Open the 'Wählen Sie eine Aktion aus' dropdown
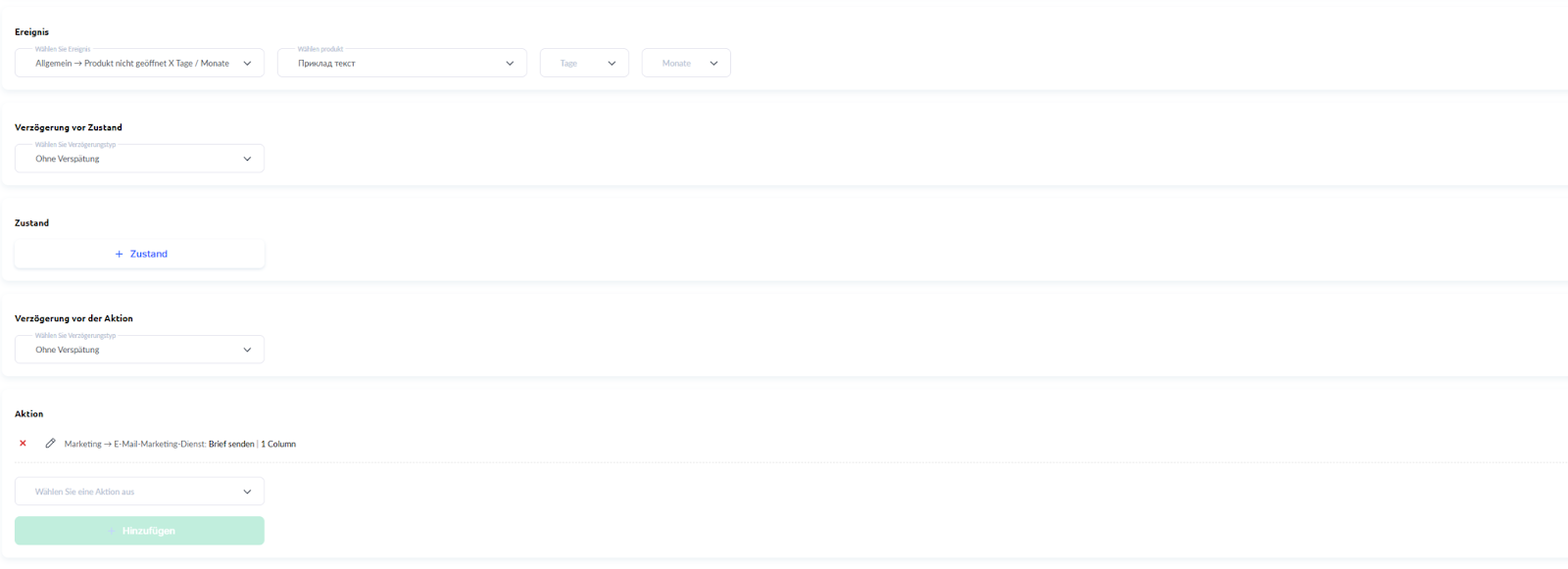Screen dimensions: 1568x569 127,492
